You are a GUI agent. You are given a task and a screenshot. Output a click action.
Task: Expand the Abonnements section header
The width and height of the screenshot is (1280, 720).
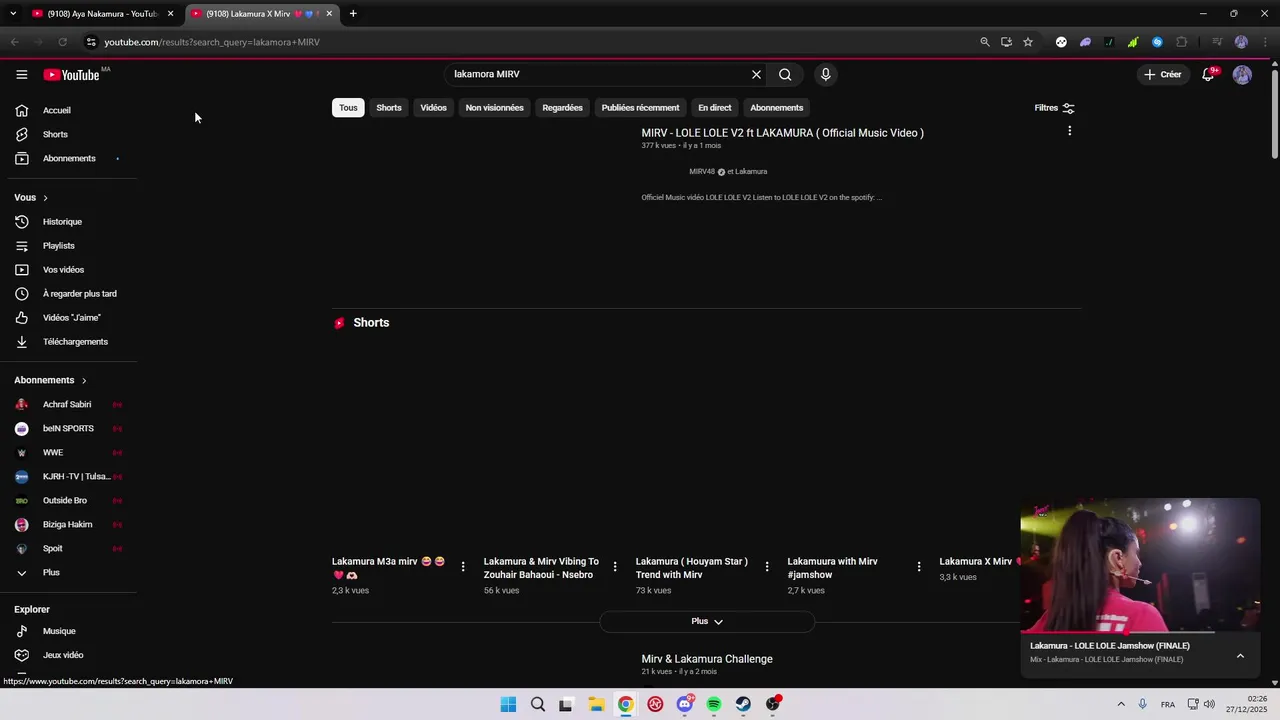point(50,380)
